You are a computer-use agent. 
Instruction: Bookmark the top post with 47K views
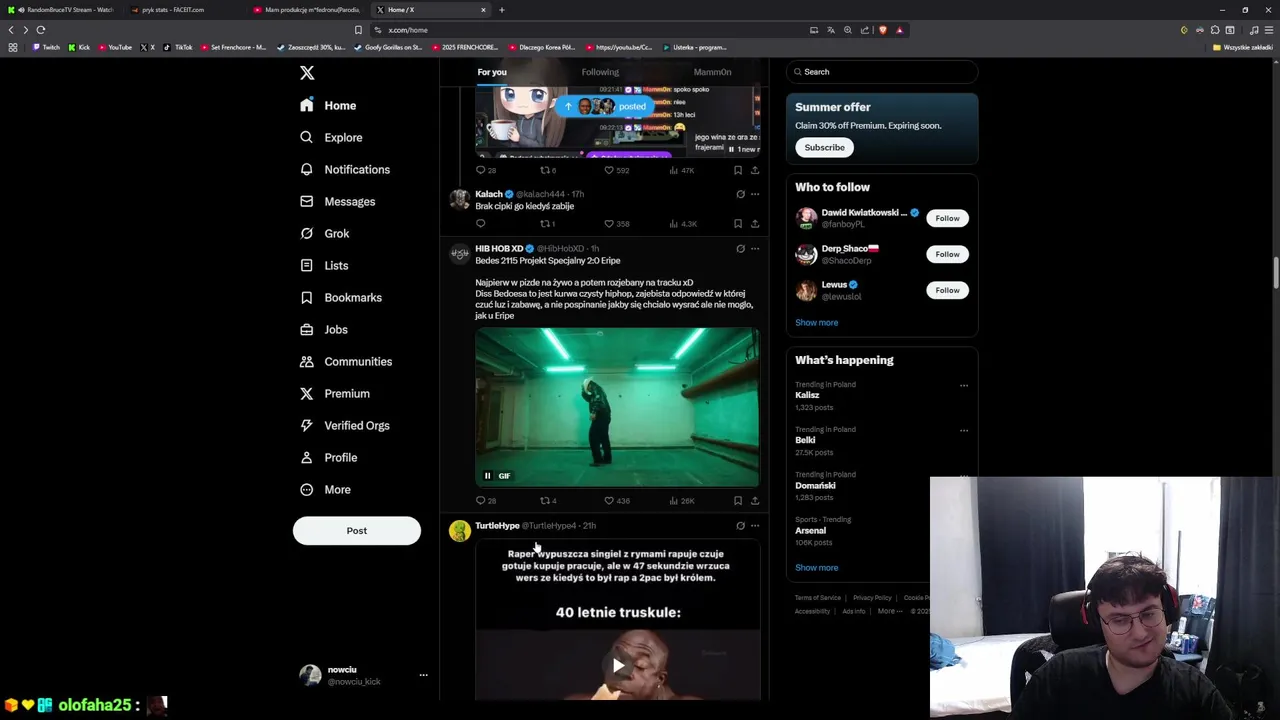[738, 171]
